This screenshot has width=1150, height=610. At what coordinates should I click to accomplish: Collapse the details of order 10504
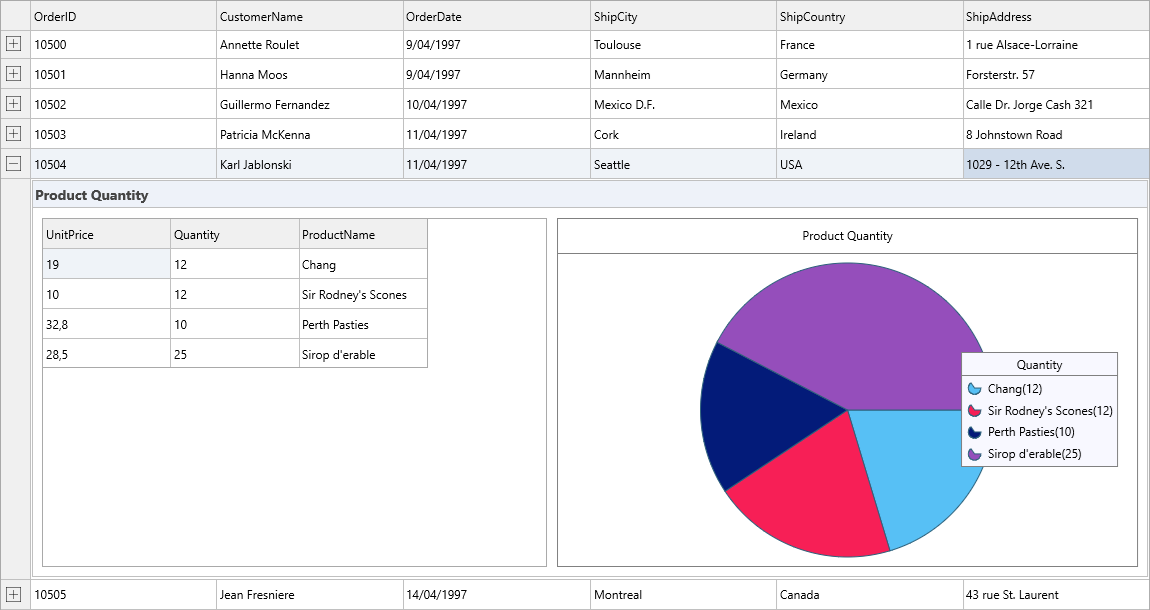15,163
